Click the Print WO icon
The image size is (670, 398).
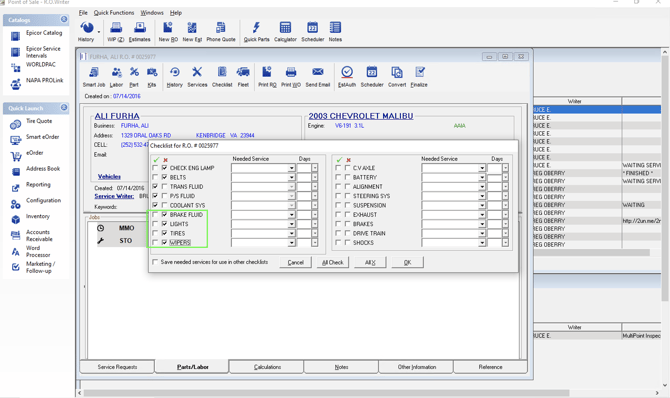pyautogui.click(x=291, y=77)
